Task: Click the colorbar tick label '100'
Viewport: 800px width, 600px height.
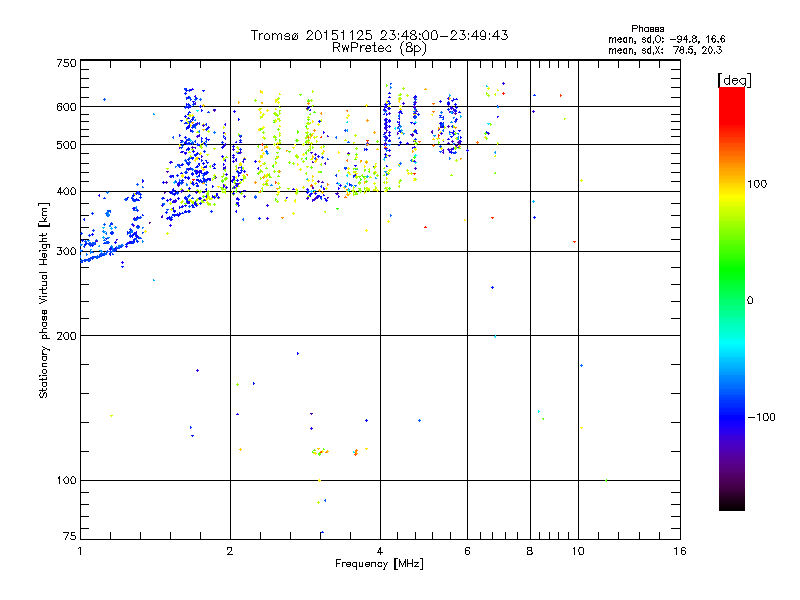Action: [757, 184]
